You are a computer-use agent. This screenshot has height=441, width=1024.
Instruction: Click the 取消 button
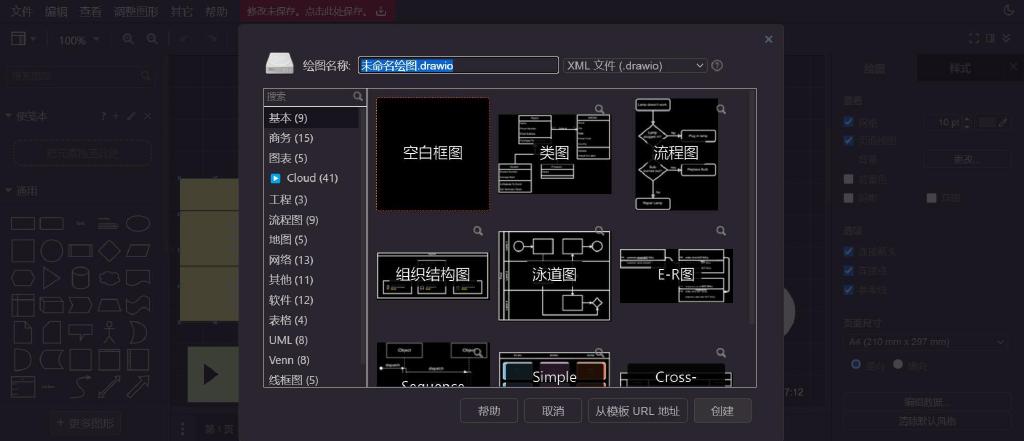pos(552,411)
